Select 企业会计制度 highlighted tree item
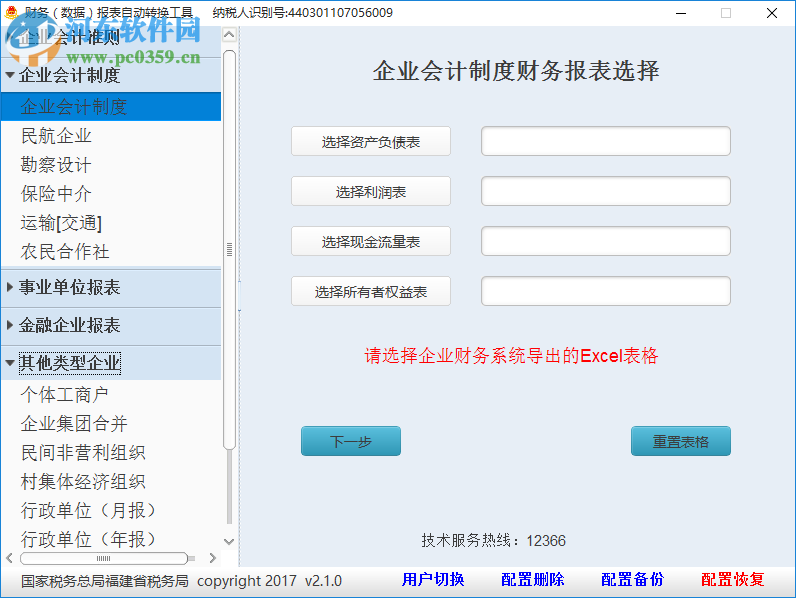 (111, 107)
